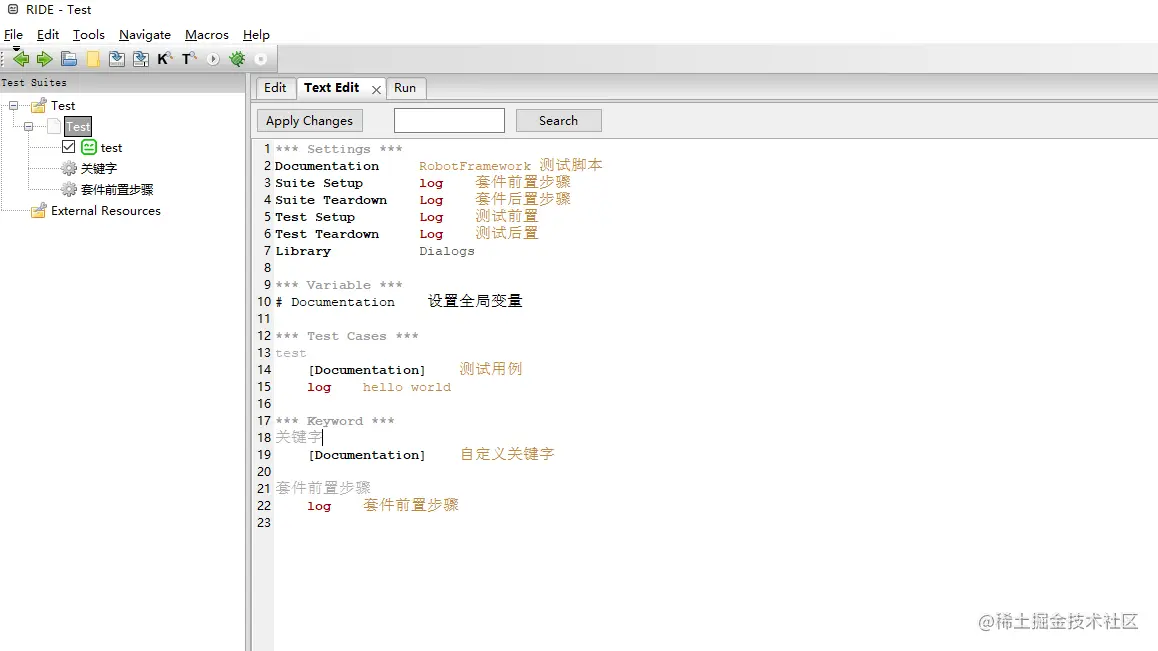Click '设置全局变量' on line 10

[475, 301]
